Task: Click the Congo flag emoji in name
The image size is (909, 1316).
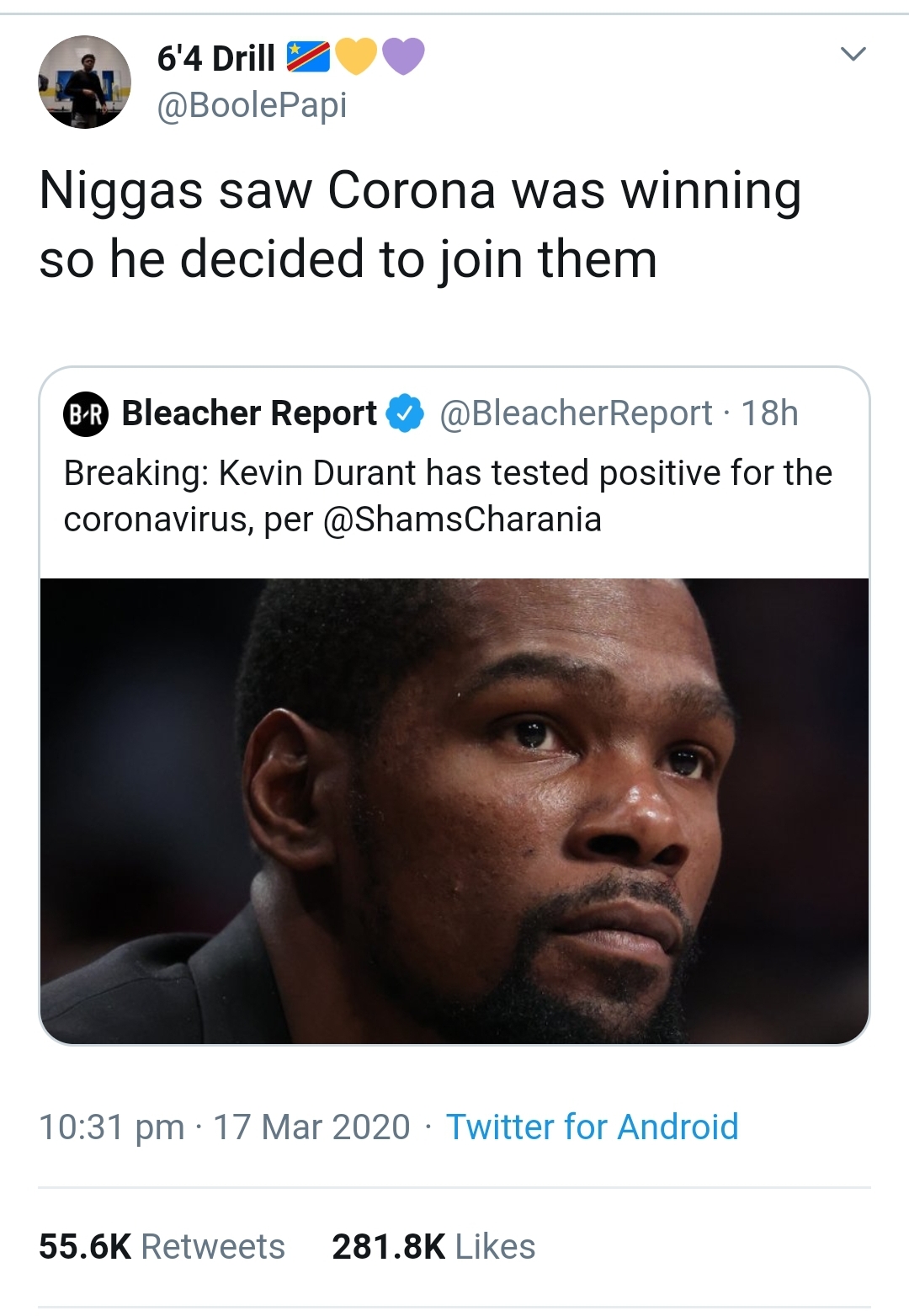Action: pos(308,56)
